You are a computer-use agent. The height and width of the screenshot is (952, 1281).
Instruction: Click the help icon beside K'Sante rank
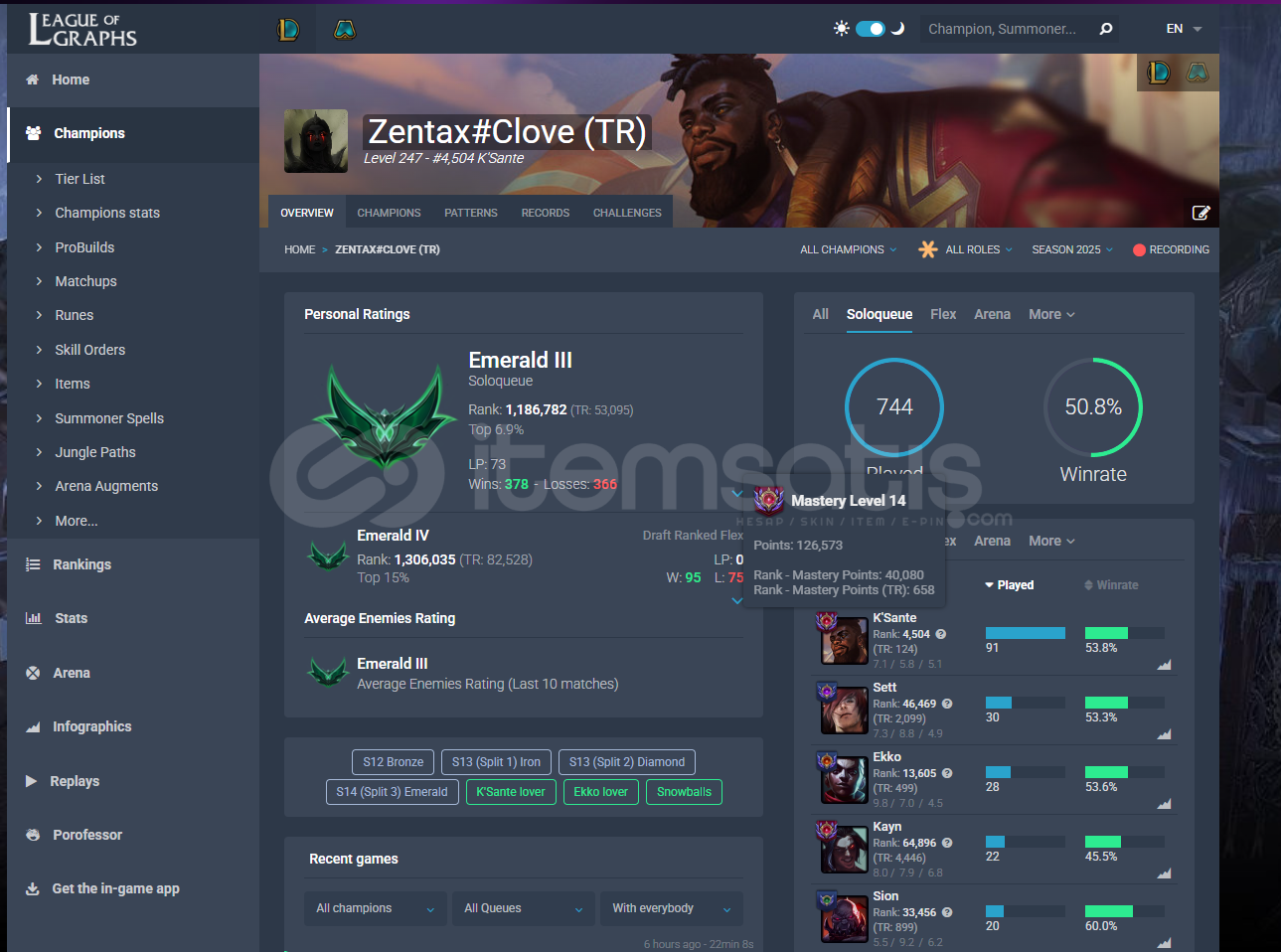940,634
